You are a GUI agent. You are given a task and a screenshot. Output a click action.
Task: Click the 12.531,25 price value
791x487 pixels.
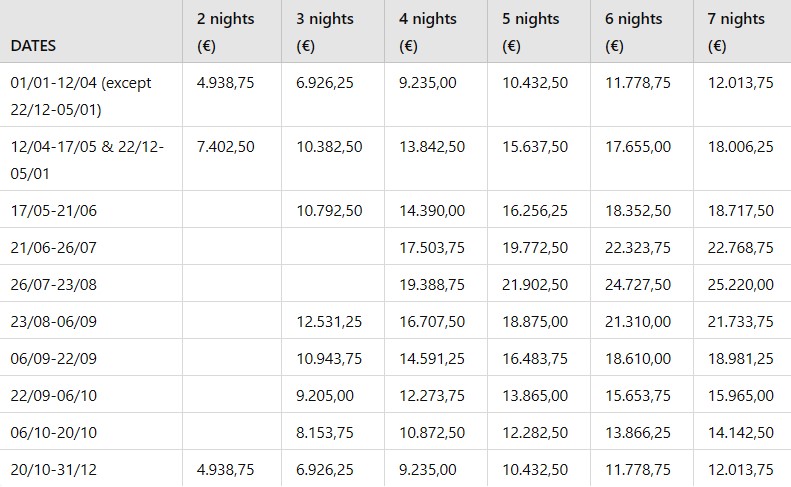(329, 321)
